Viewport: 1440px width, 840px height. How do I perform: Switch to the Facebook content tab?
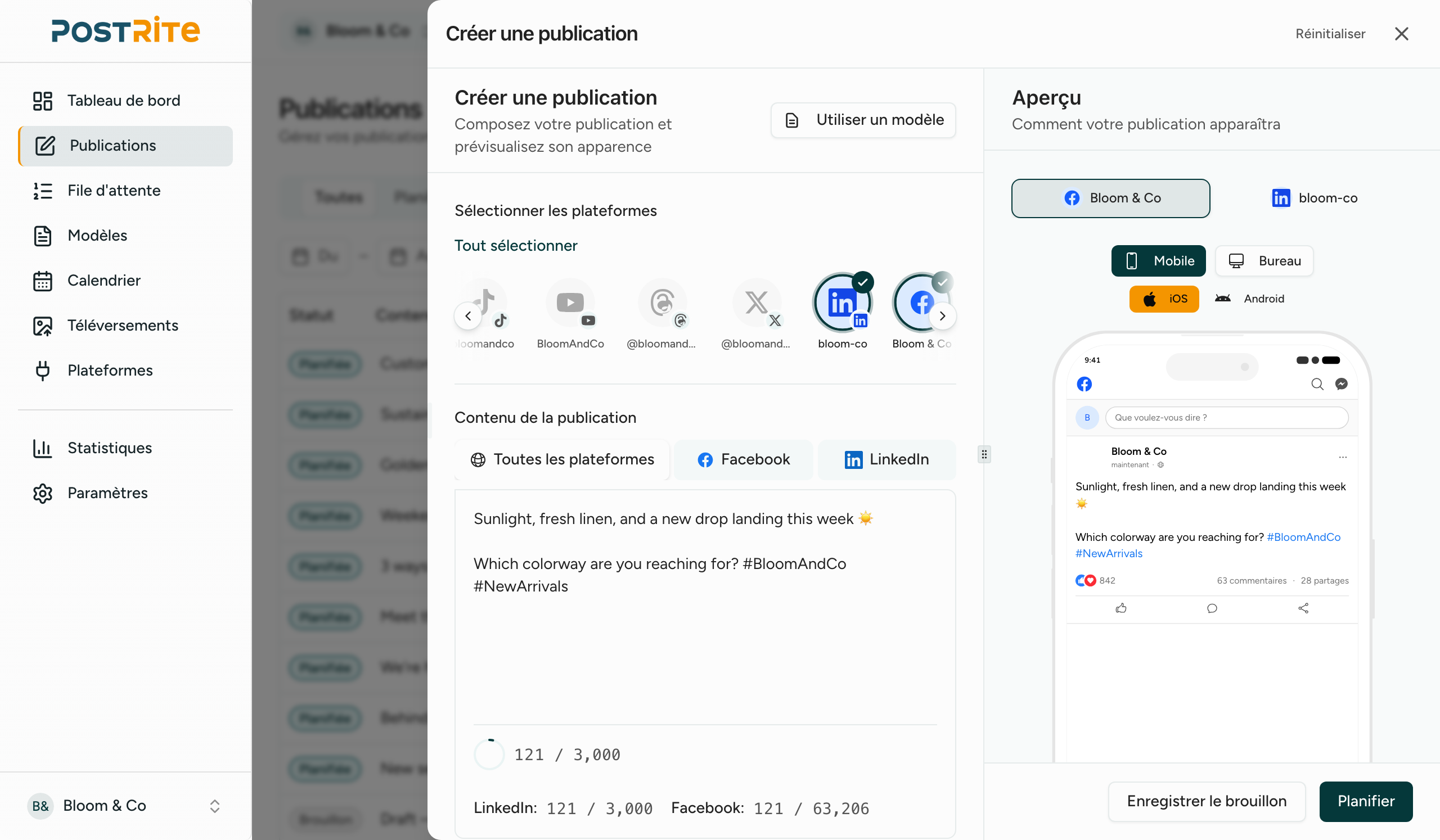pyautogui.click(x=744, y=460)
